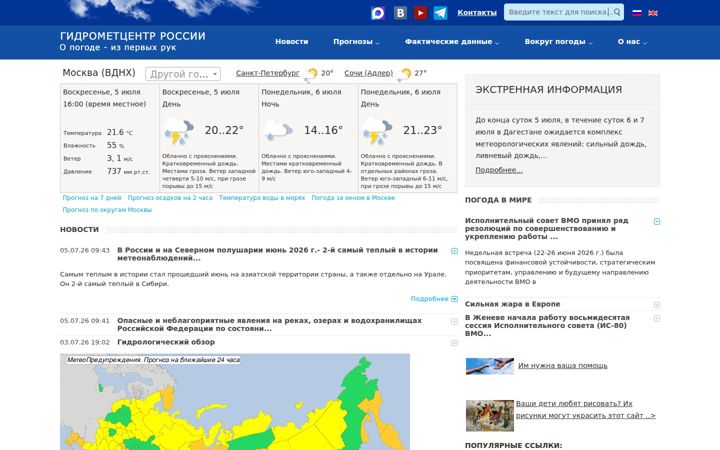This screenshot has height=450, width=720.
Task: Click the Sunday day forecast 20..22°
Action: [224, 130]
